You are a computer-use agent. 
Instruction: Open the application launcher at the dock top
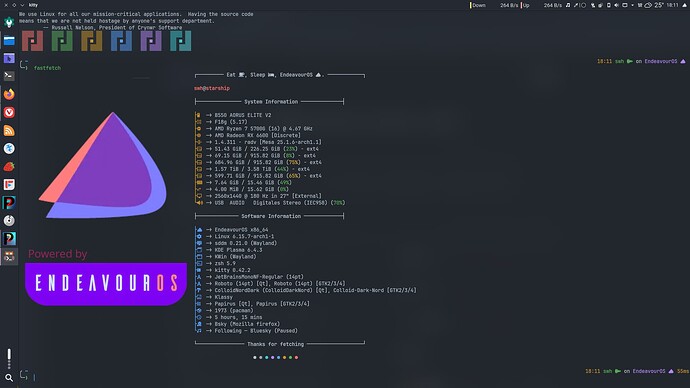click(x=9, y=22)
